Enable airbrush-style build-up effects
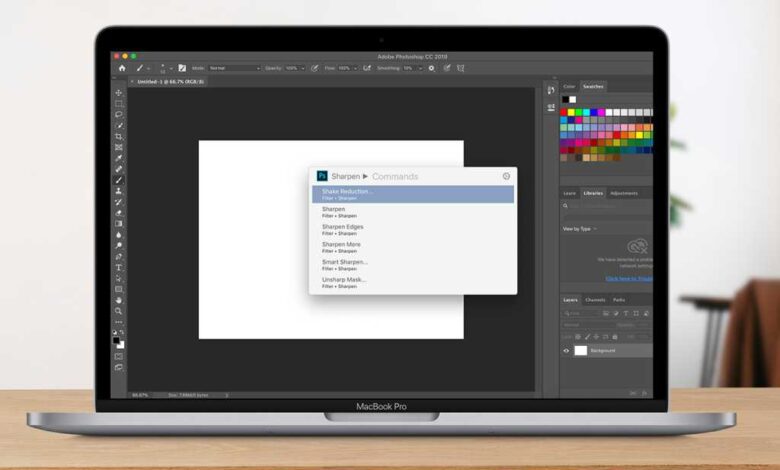 tap(367, 68)
